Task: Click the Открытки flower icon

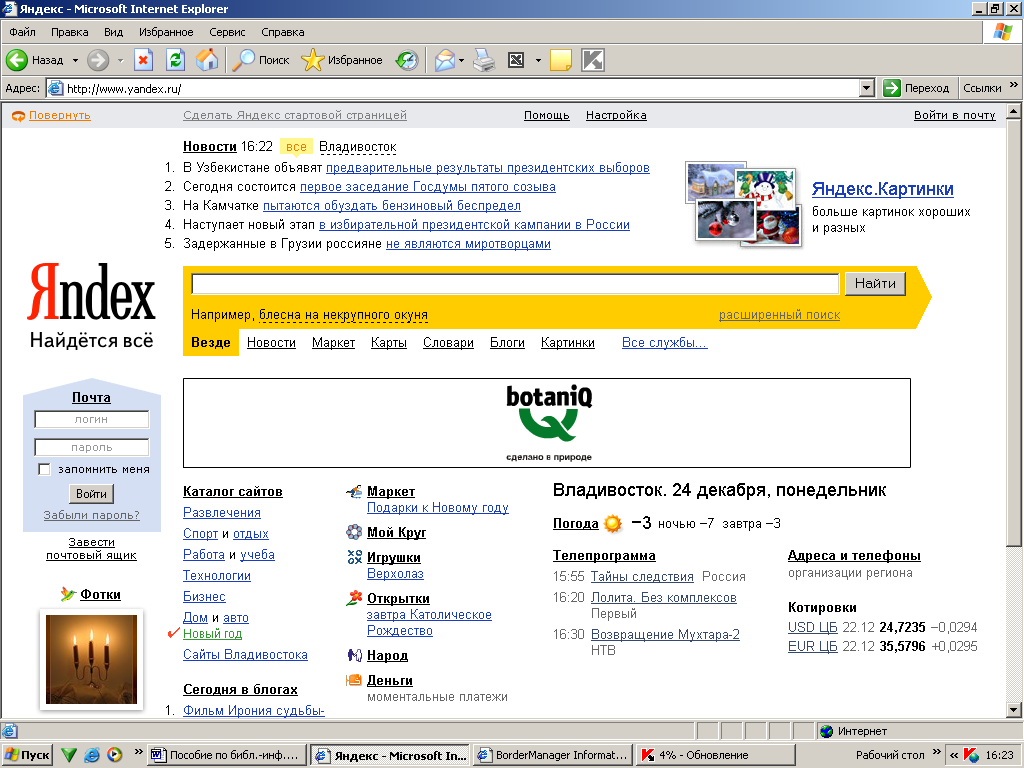Action: tap(354, 598)
